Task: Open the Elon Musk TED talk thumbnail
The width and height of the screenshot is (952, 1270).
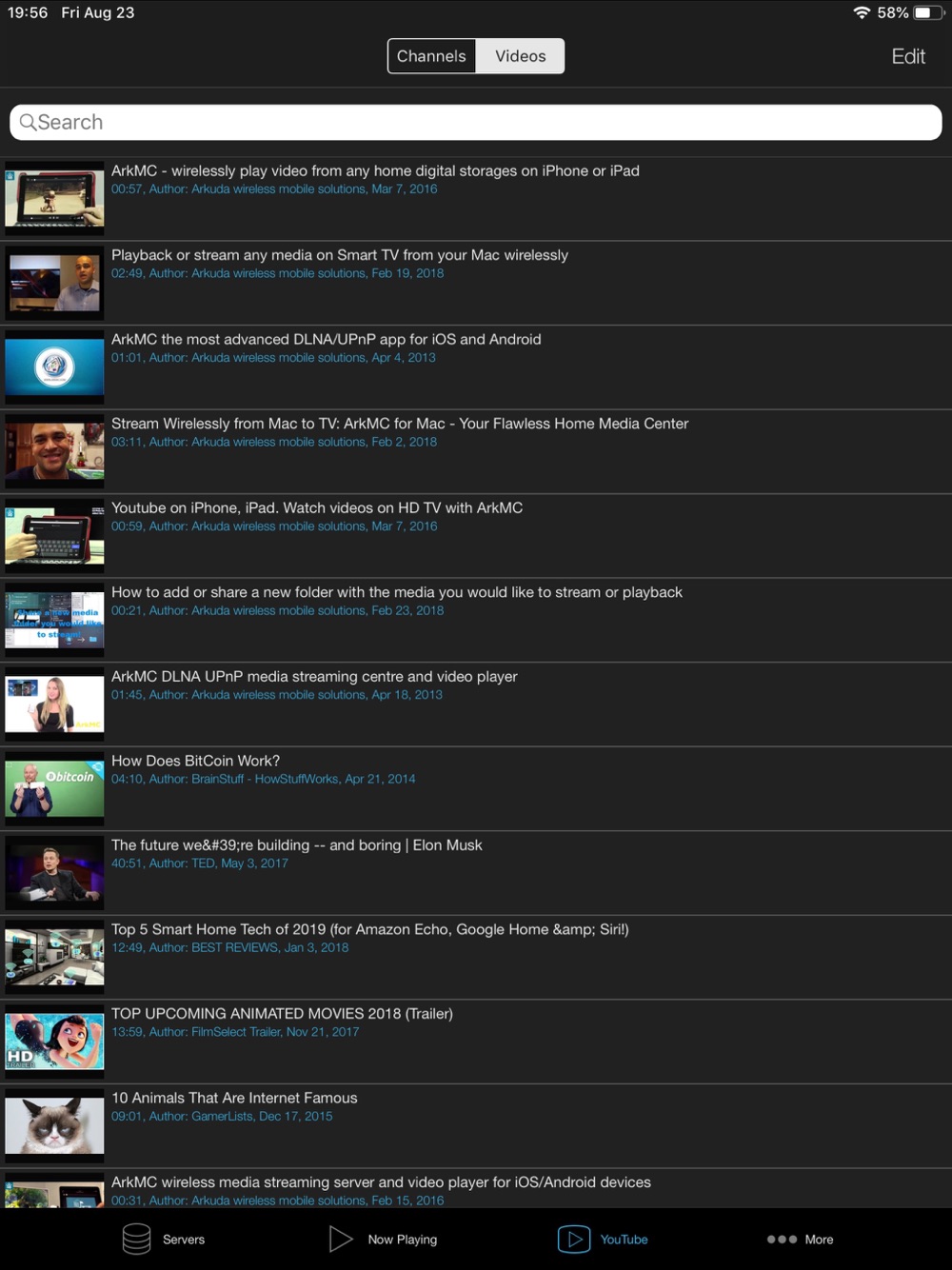Action: [54, 873]
